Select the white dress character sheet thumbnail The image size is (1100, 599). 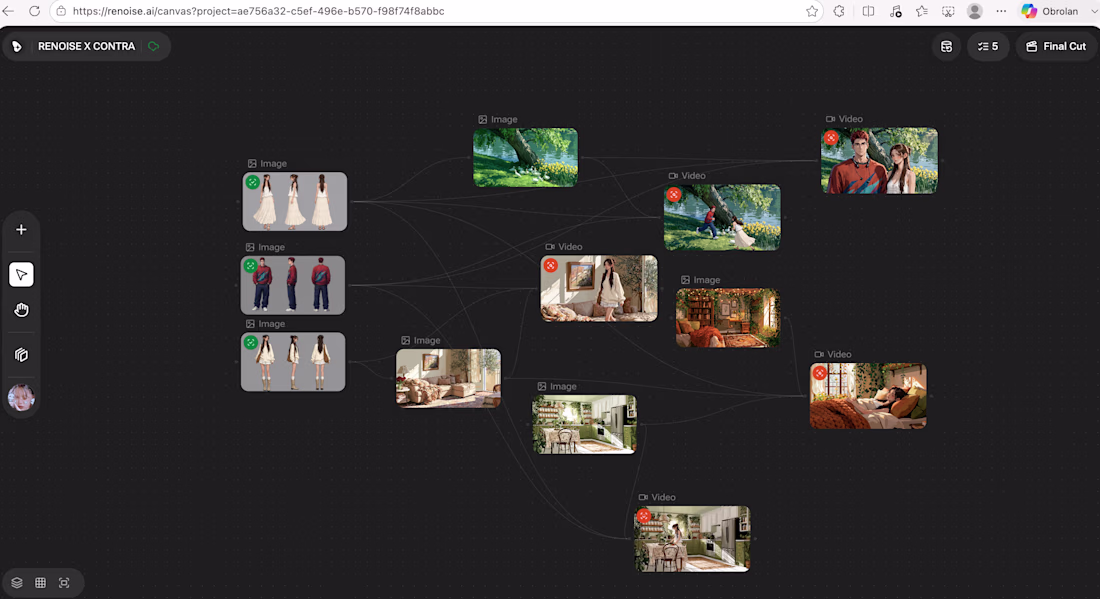295,201
